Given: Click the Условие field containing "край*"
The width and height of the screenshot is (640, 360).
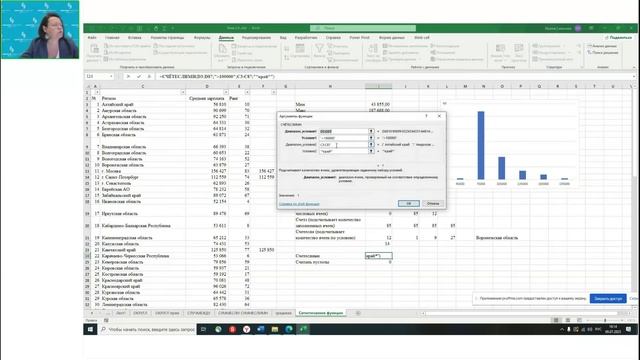Looking at the screenshot, I should [343, 151].
